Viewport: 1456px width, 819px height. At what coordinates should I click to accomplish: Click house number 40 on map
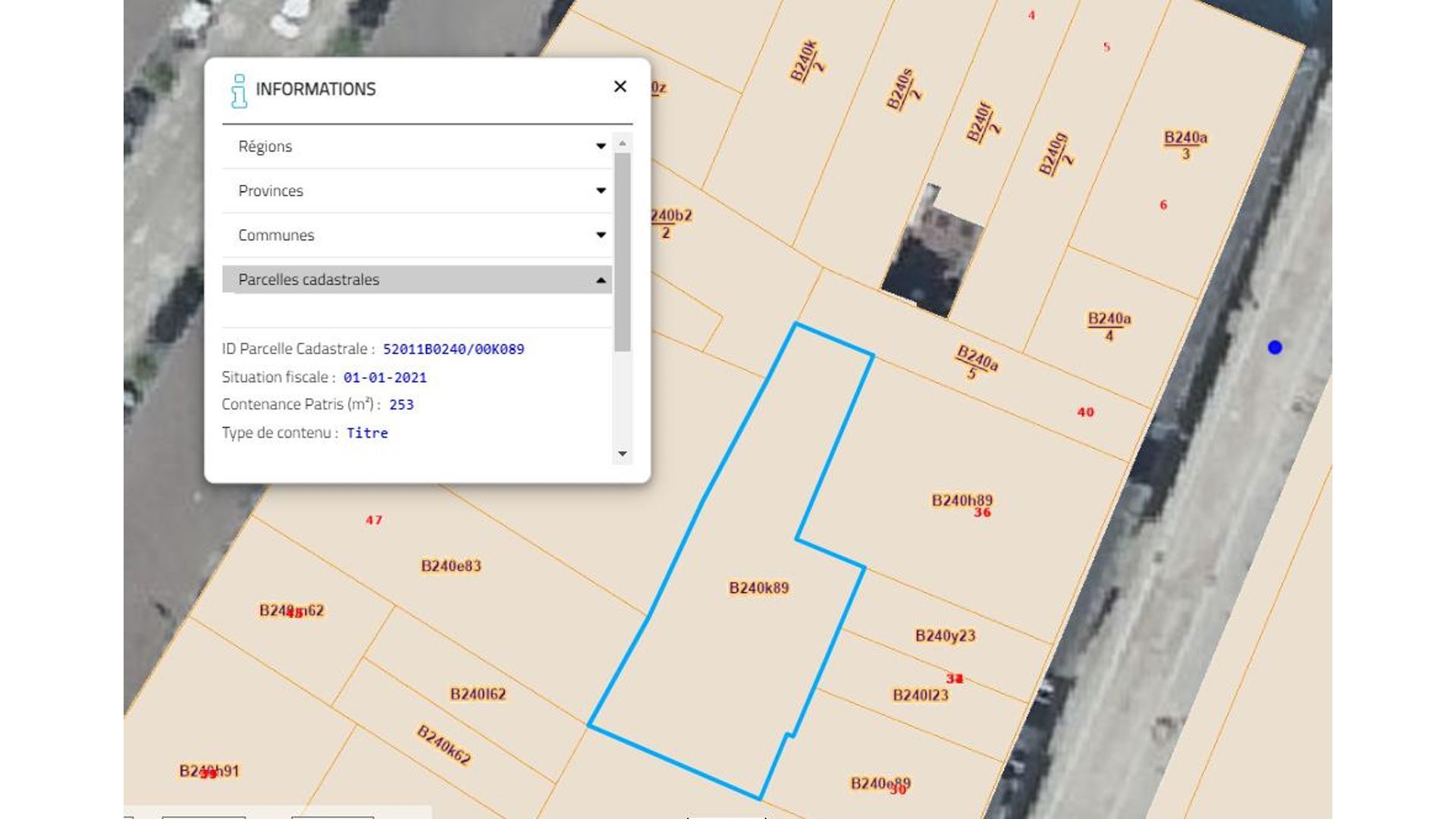coord(1085,412)
